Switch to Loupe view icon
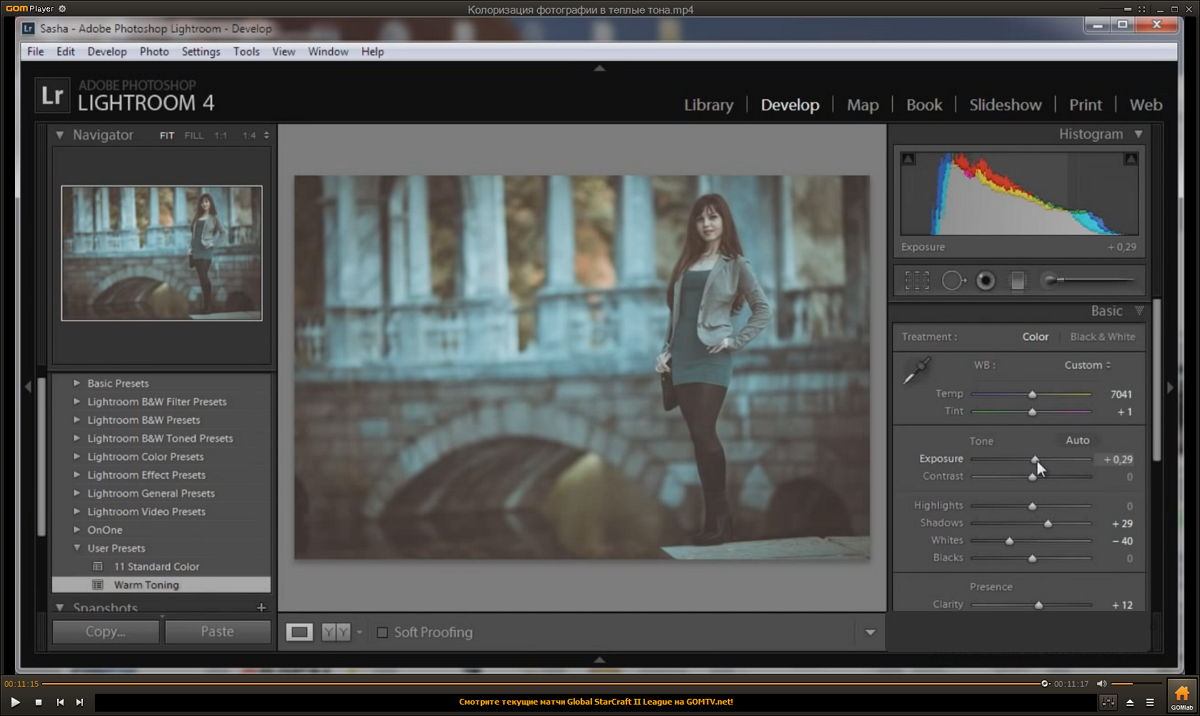 (300, 632)
